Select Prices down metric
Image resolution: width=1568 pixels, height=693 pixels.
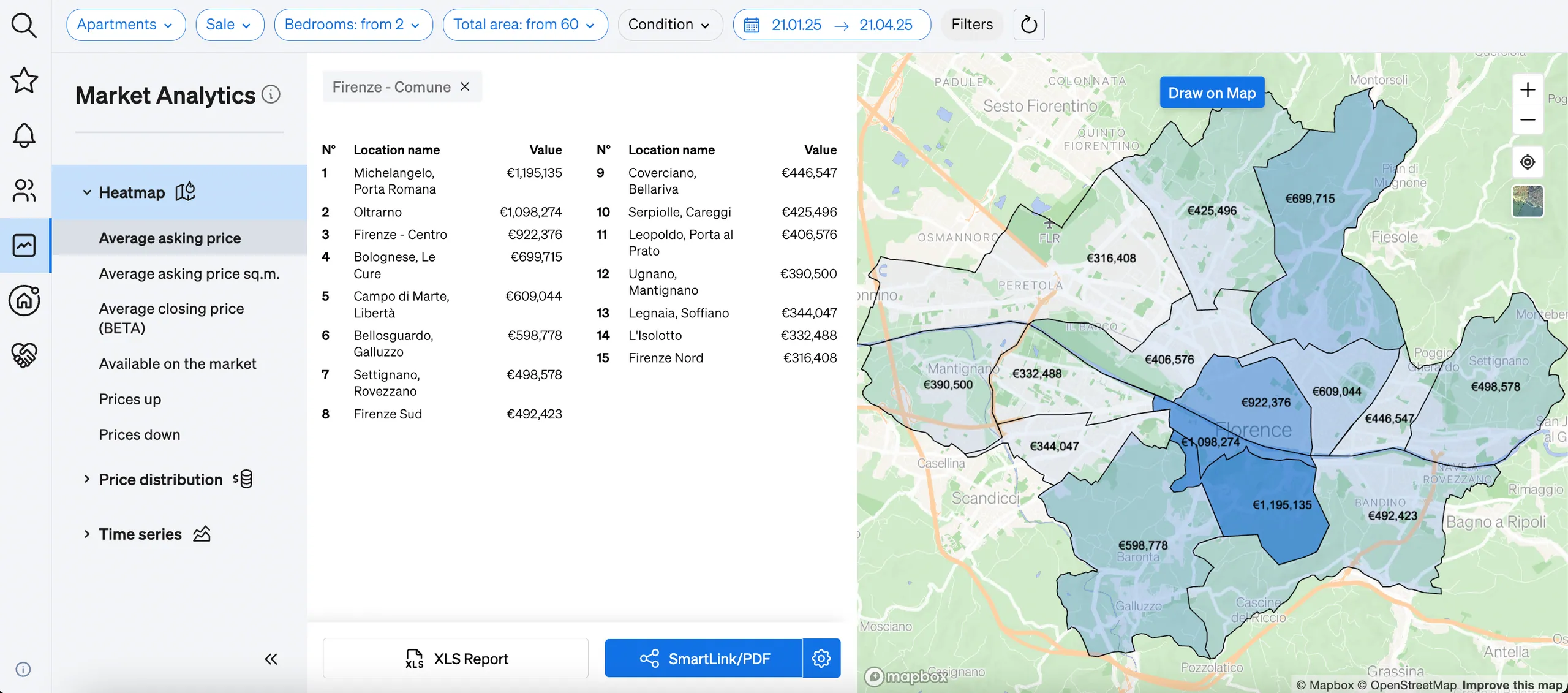139,434
